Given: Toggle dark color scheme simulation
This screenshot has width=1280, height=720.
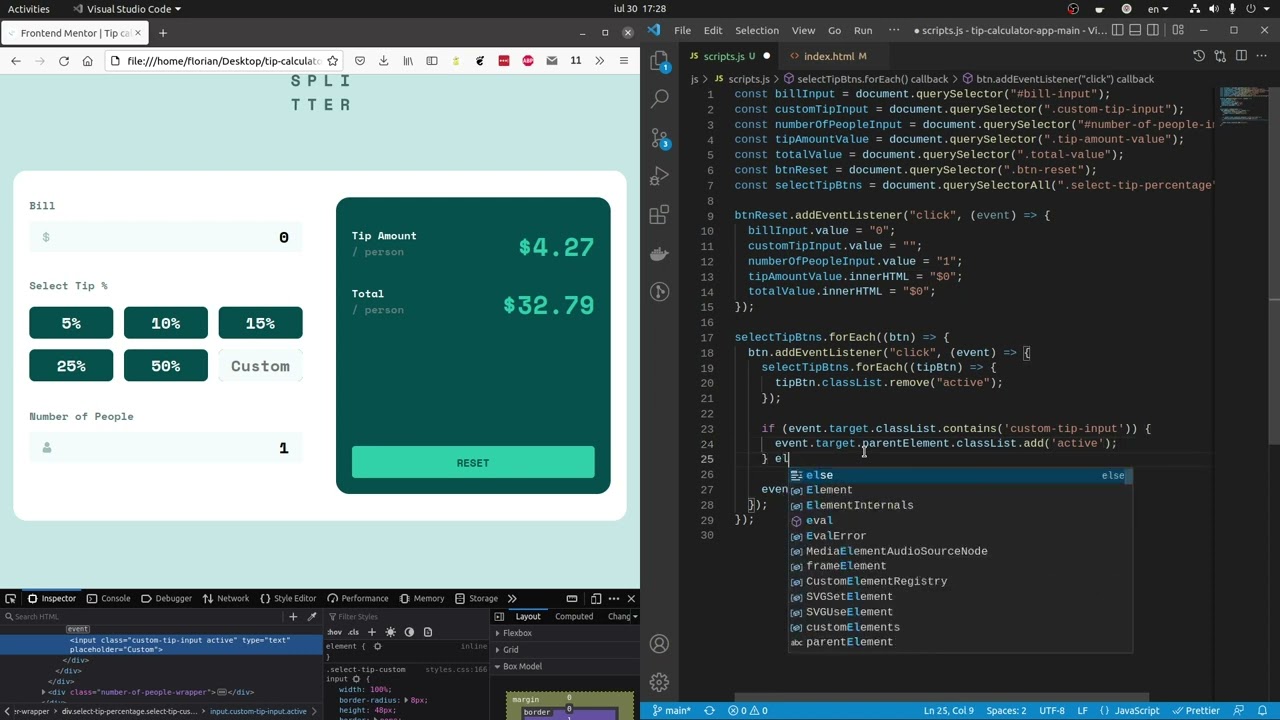Looking at the screenshot, I should tap(409, 632).
